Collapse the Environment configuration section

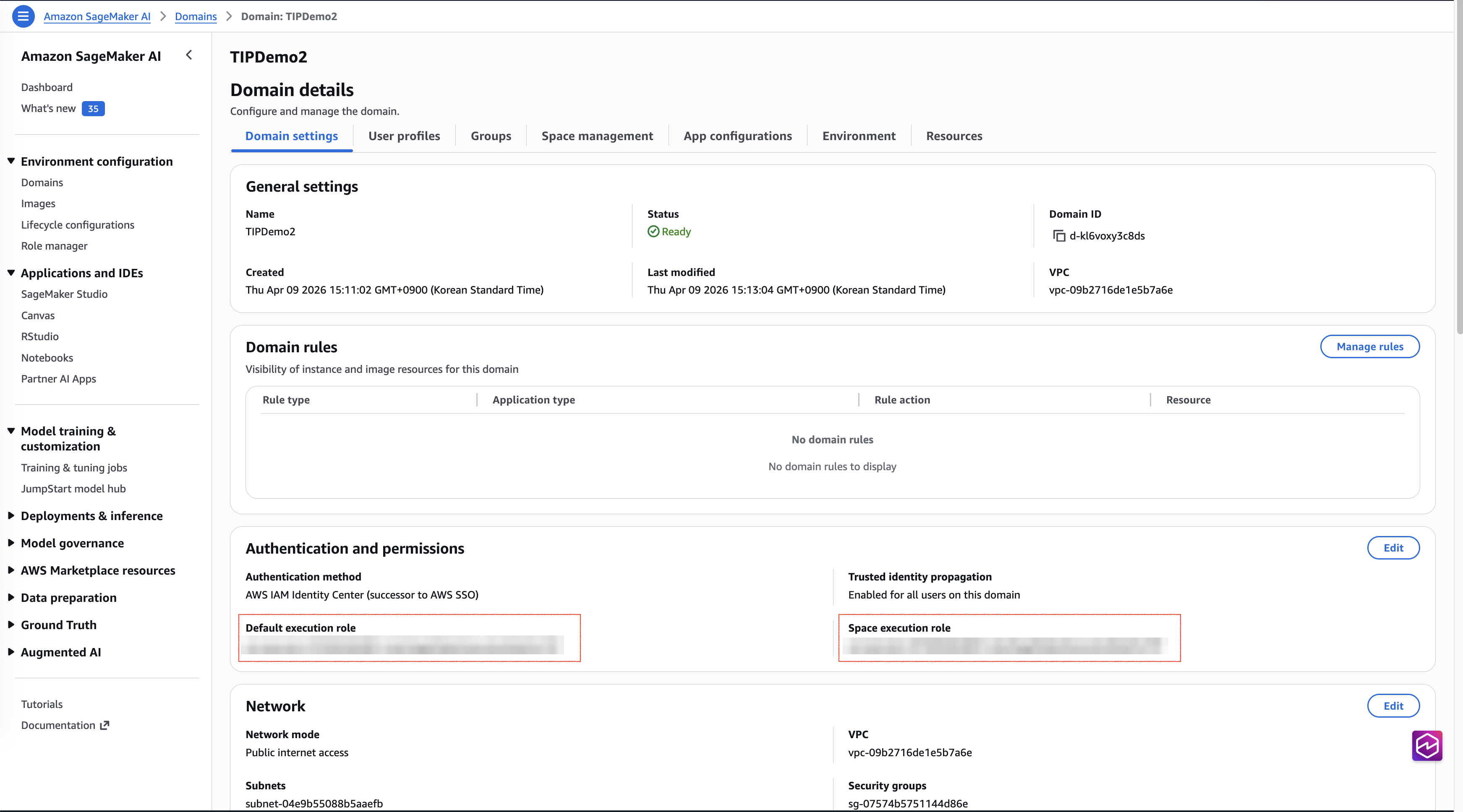pos(11,161)
